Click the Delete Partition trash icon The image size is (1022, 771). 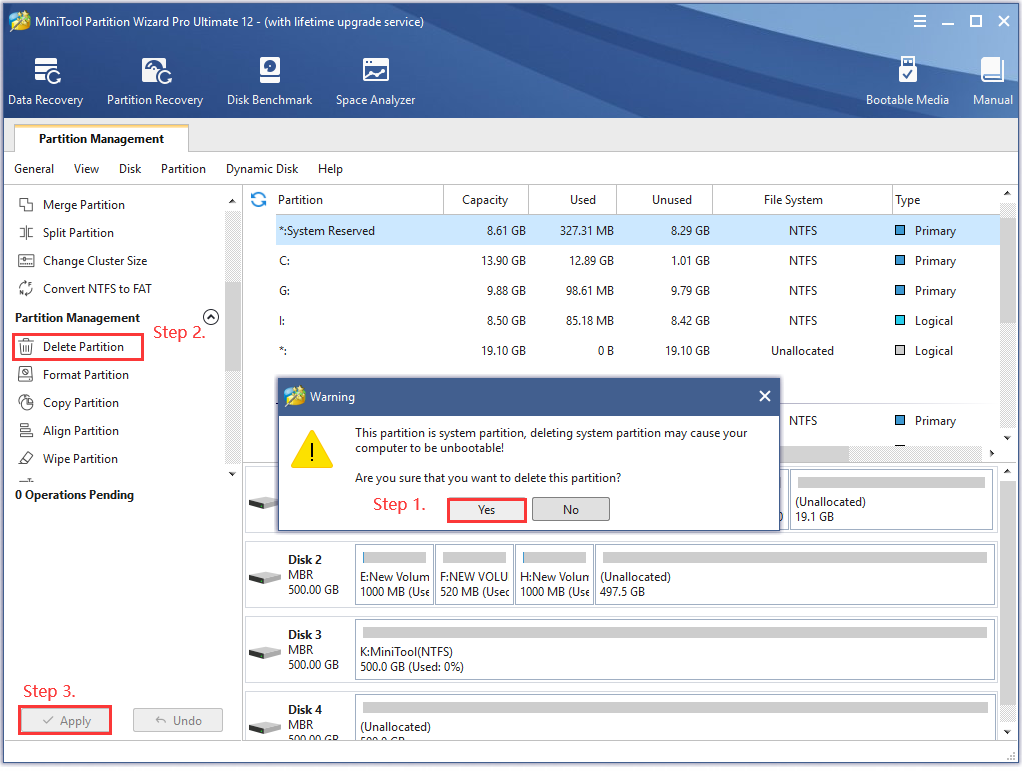point(26,347)
